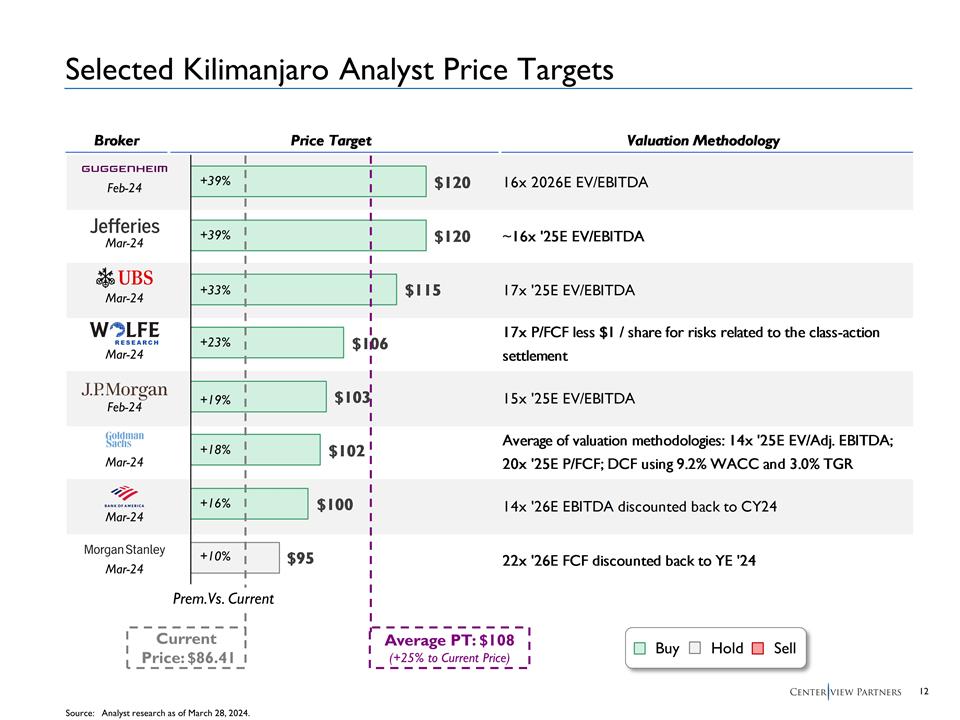Click the Valuation Methodology column header
This screenshot has width=960, height=720.
(703, 141)
